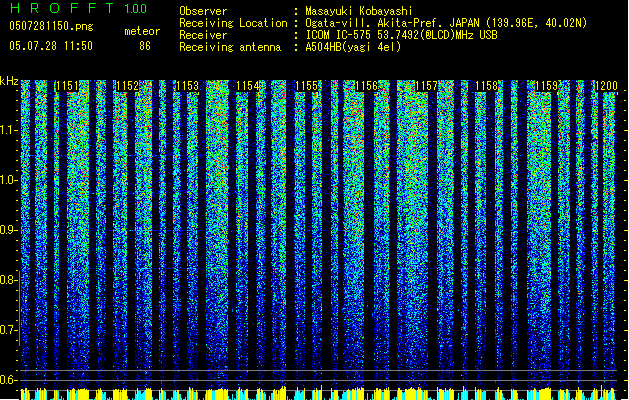Screen dimensions: 629x400
Task: Click the ICOM IC-575 53.7492 MHz USB text
Action: [x=402, y=35]
